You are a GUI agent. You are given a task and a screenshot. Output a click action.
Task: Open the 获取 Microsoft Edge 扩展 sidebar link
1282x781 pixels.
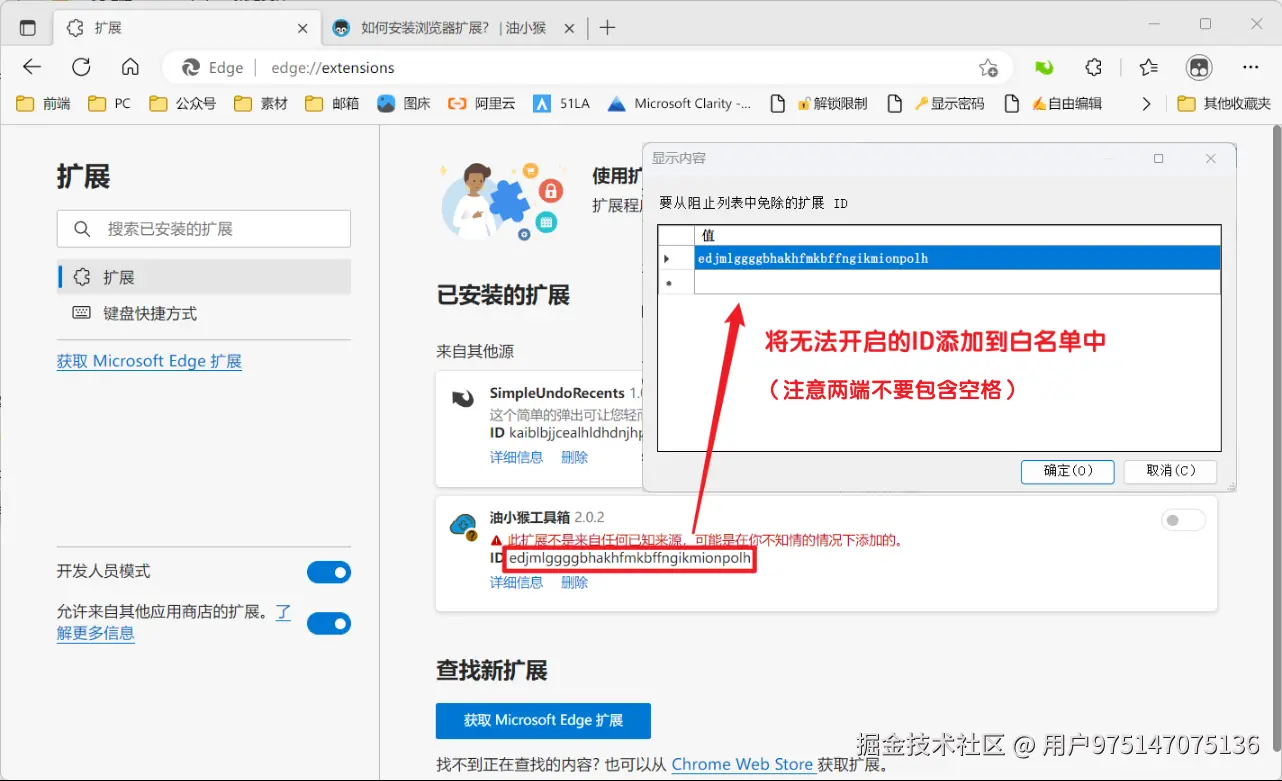[149, 361]
